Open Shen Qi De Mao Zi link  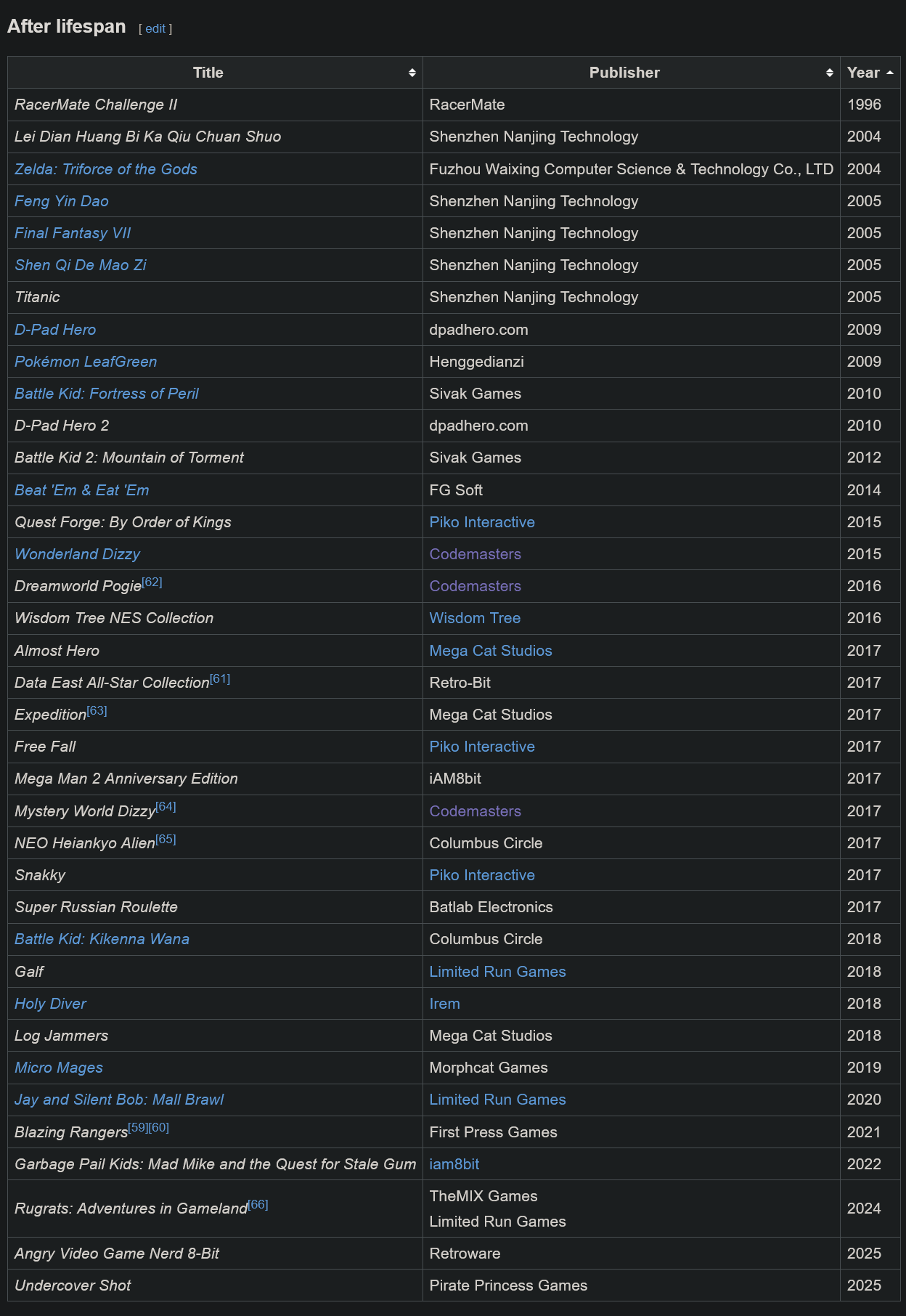coord(81,265)
